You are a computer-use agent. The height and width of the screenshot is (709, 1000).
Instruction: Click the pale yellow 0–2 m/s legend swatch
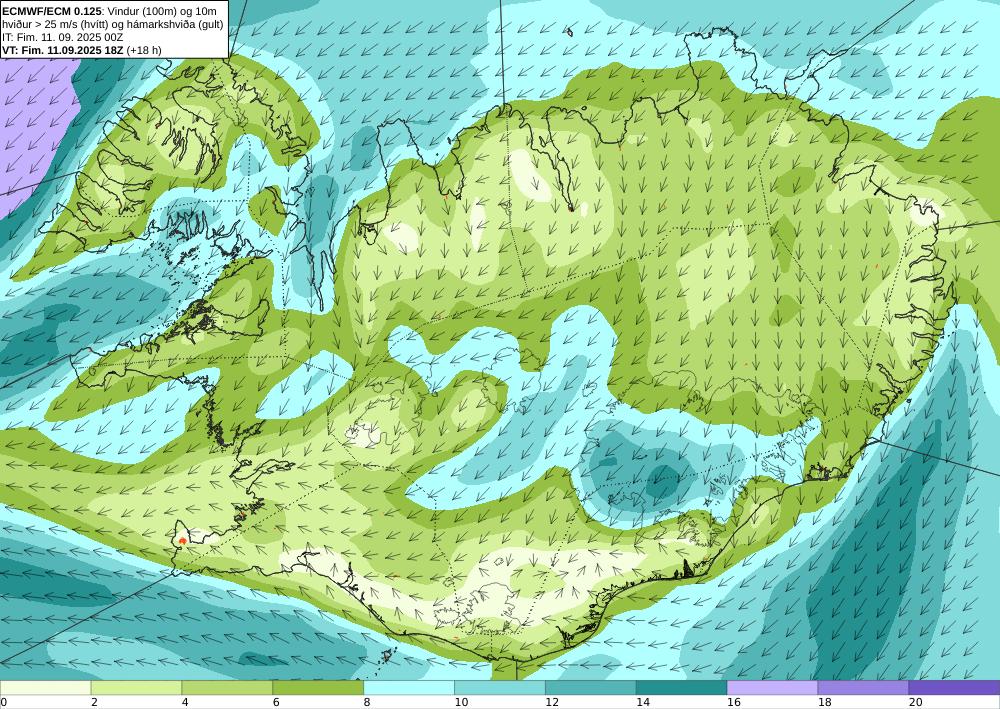pyautogui.click(x=45, y=687)
